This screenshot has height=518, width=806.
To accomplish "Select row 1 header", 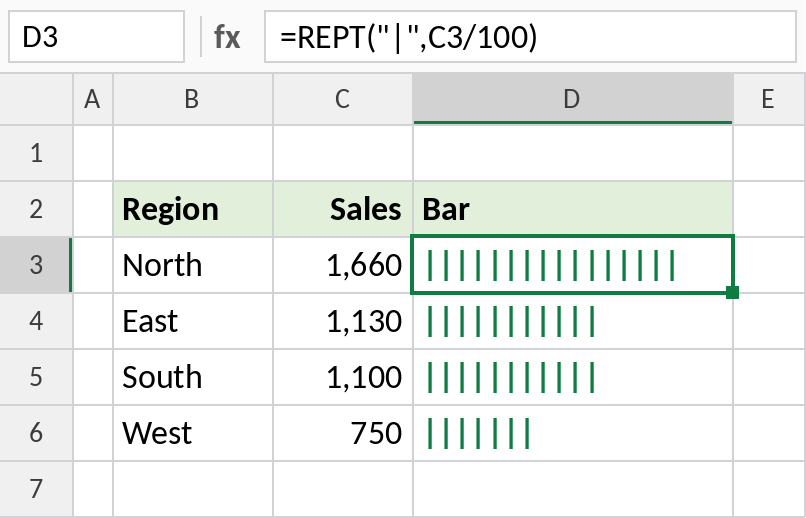I will (x=36, y=153).
